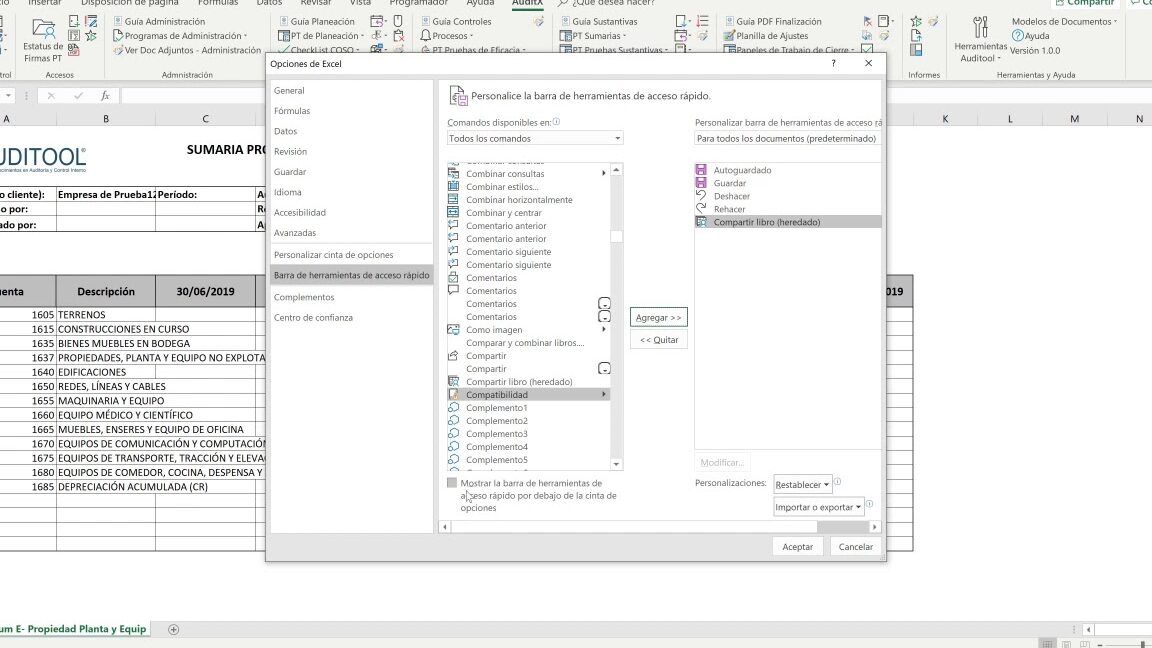Open the Programador ribbon tab
This screenshot has width=1152, height=648.
coord(419,3)
